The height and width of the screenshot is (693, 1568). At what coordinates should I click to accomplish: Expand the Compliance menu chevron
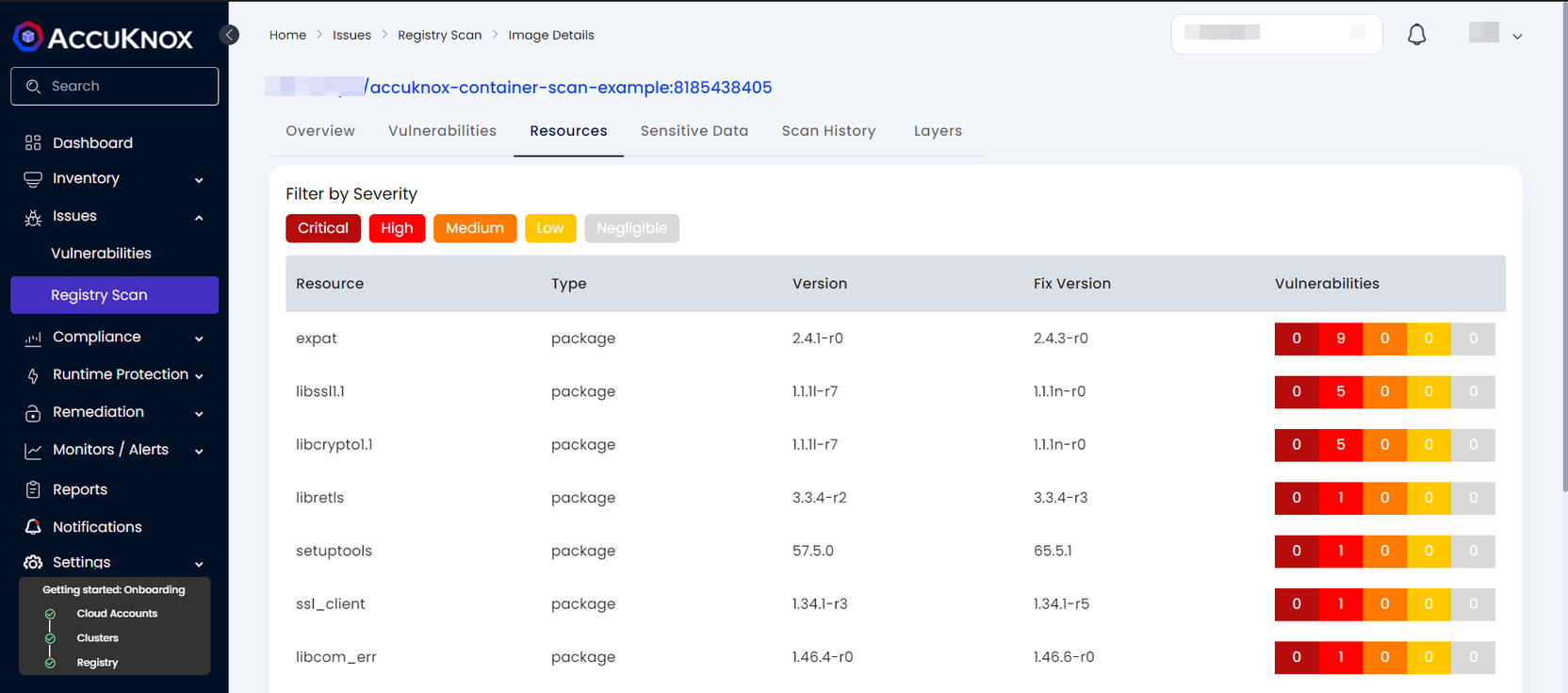pos(199,338)
